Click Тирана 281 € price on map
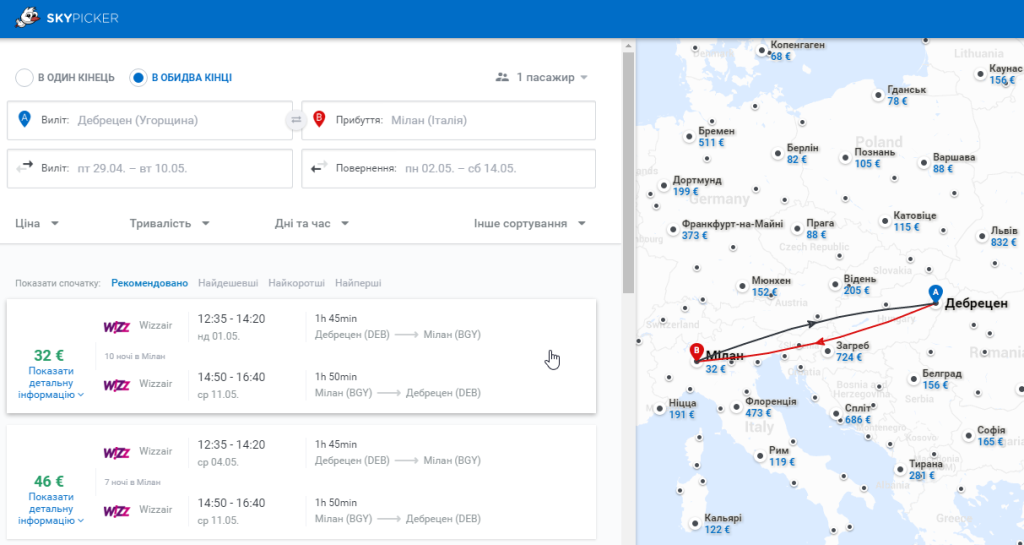This screenshot has width=1024, height=545. 921,475
